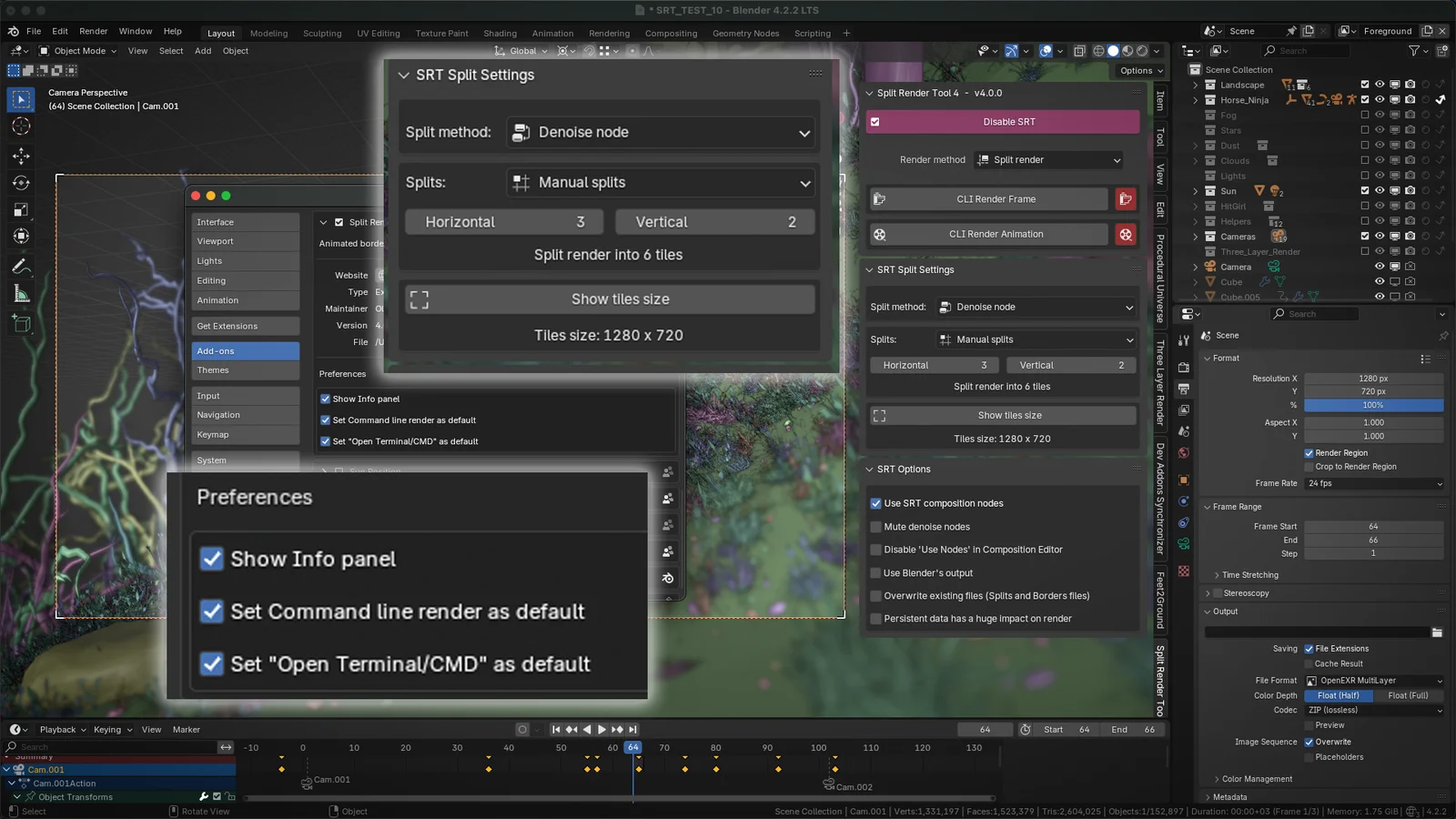Image resolution: width=1456 pixels, height=819 pixels.
Task: Select the Rotate tool in the toolbar
Action: click(x=20, y=180)
